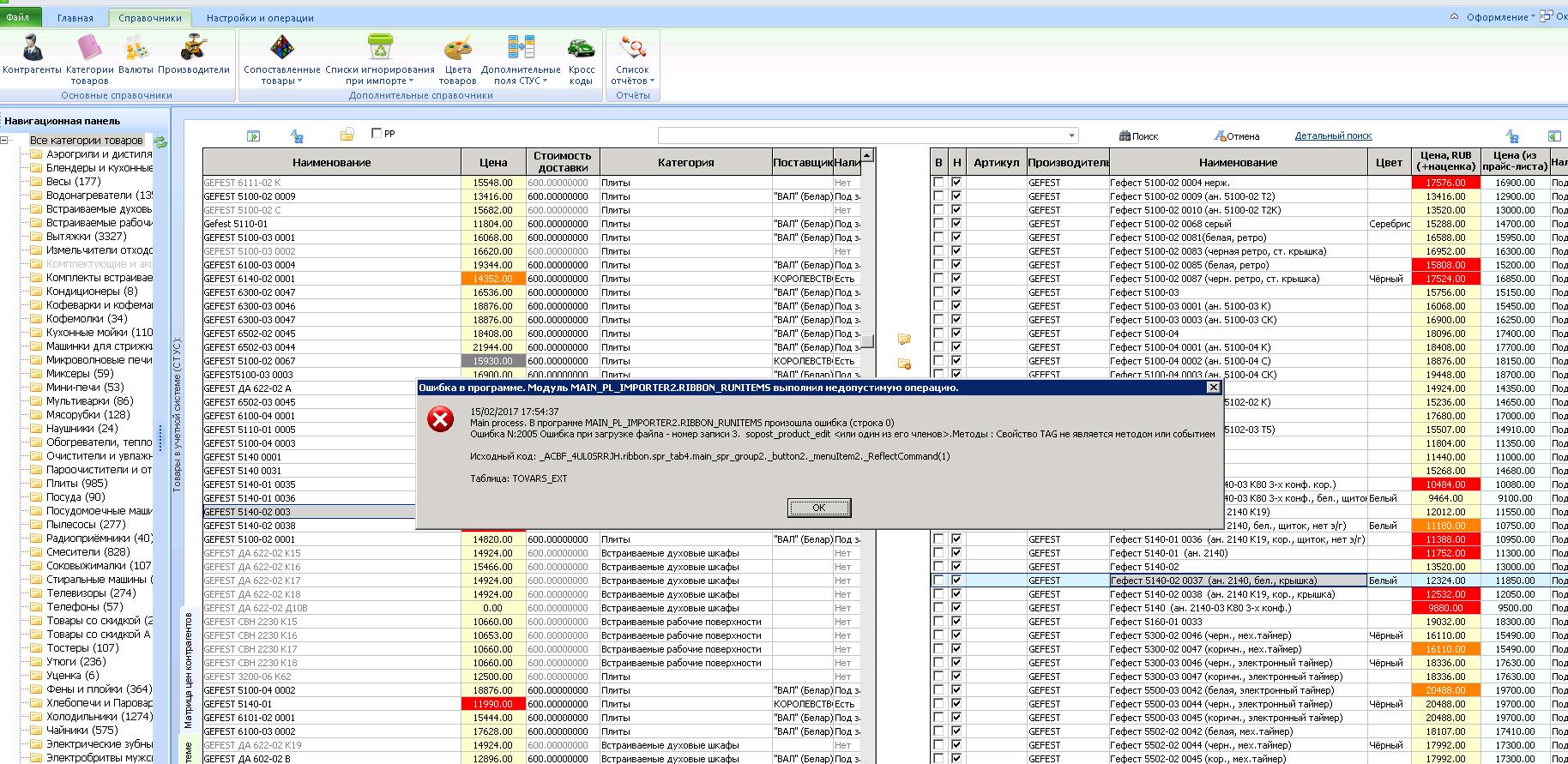This screenshot has height=764, width=1568.
Task: Click left grid toolbar folder icon
Action: [x=347, y=135]
